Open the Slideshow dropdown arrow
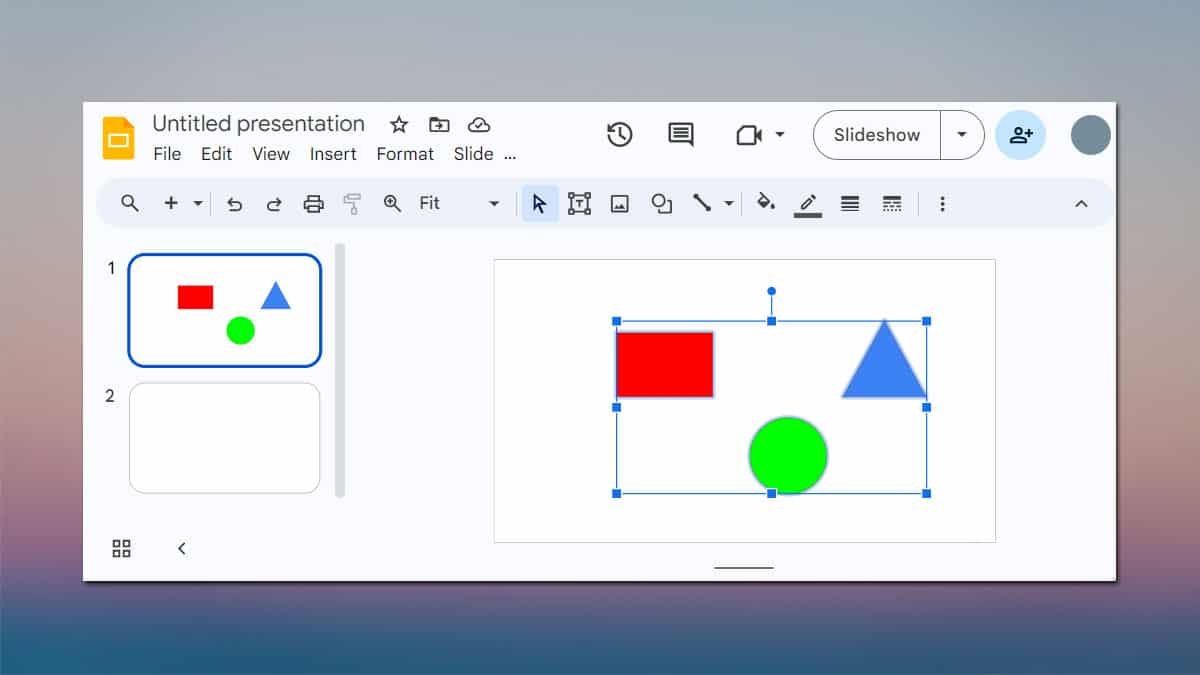 [961, 135]
